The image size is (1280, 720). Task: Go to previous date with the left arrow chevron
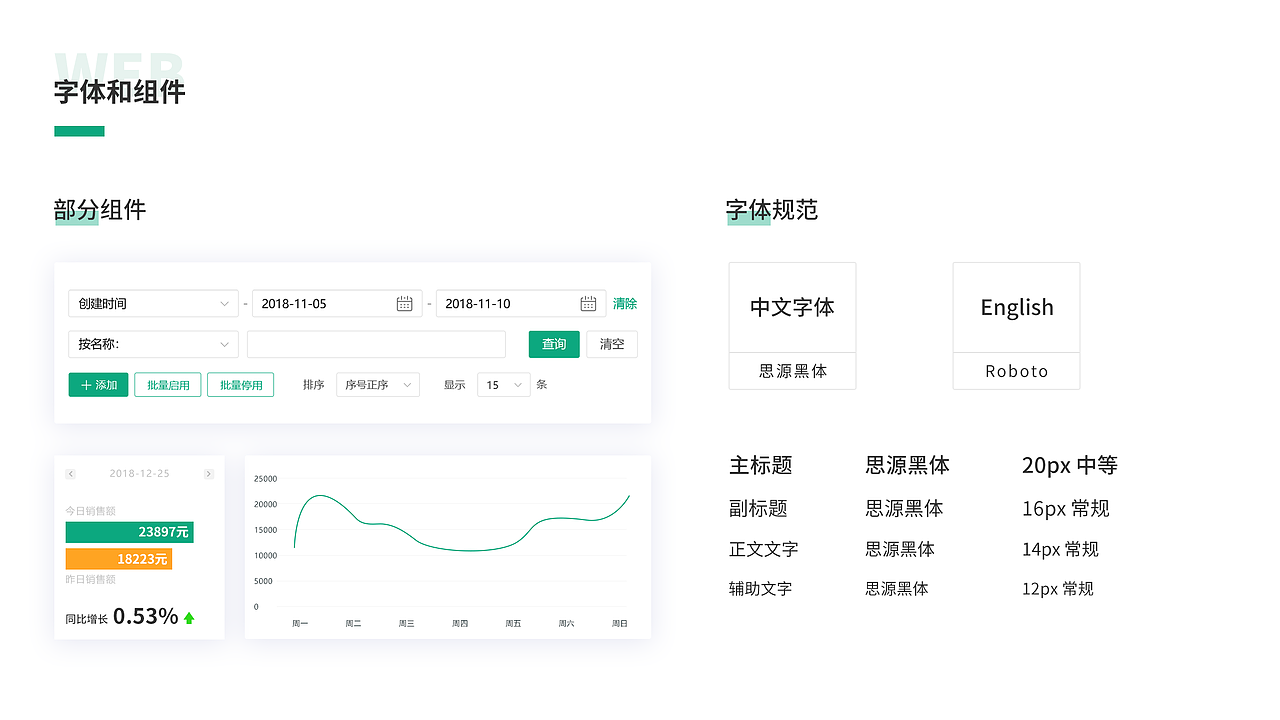coord(70,473)
